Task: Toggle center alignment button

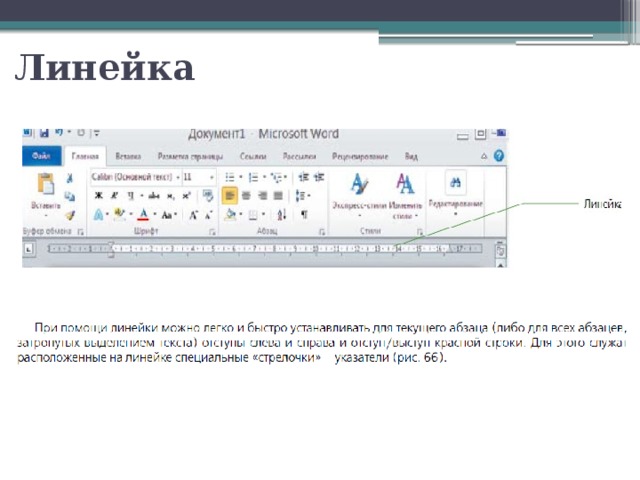Action: [246, 196]
